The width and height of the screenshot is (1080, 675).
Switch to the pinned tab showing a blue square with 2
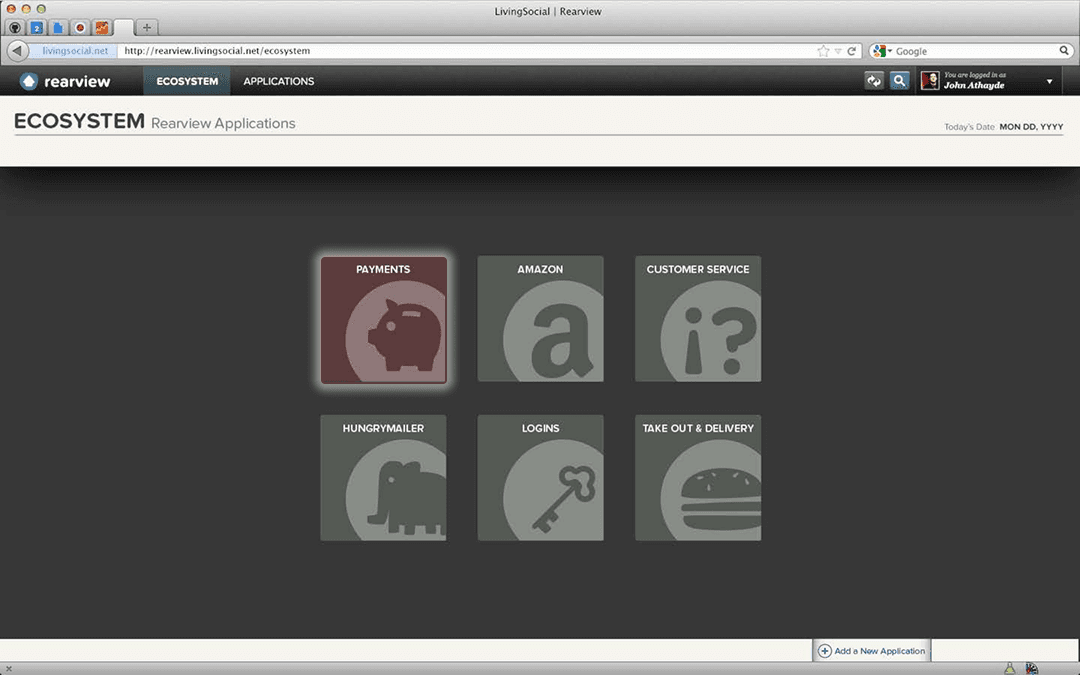pos(37,28)
